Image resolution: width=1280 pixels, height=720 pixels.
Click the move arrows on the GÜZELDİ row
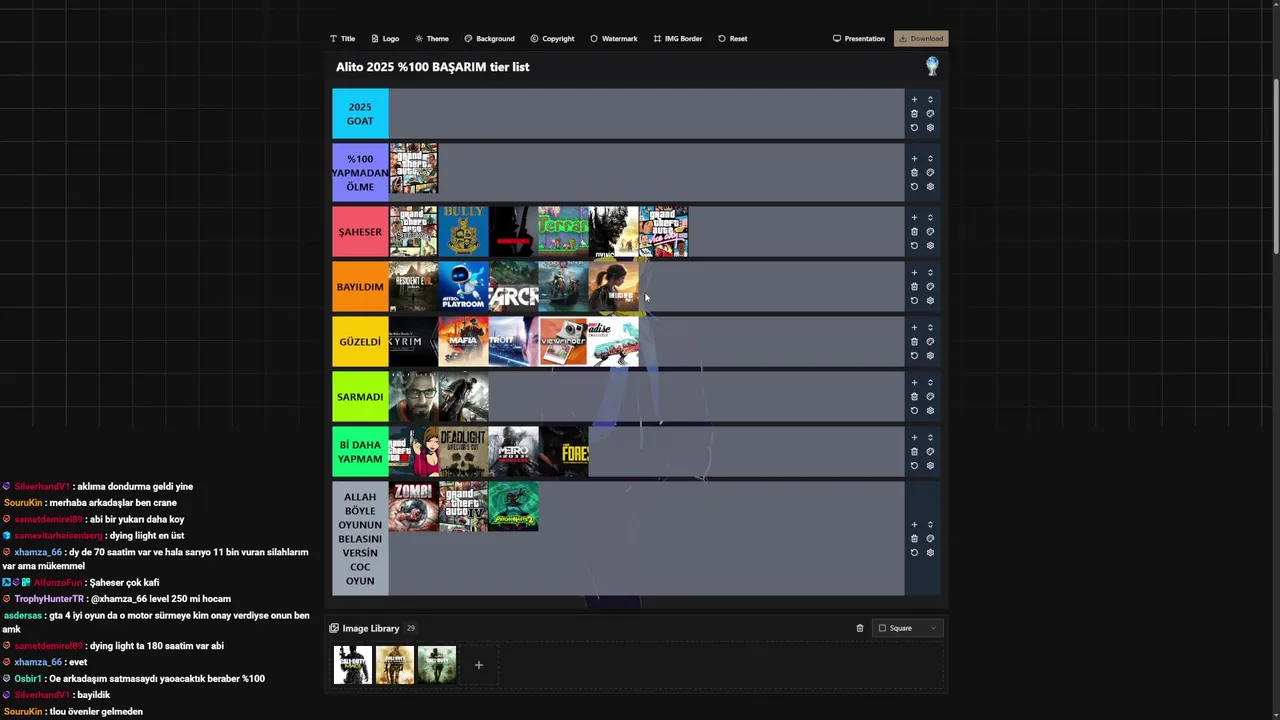point(930,328)
